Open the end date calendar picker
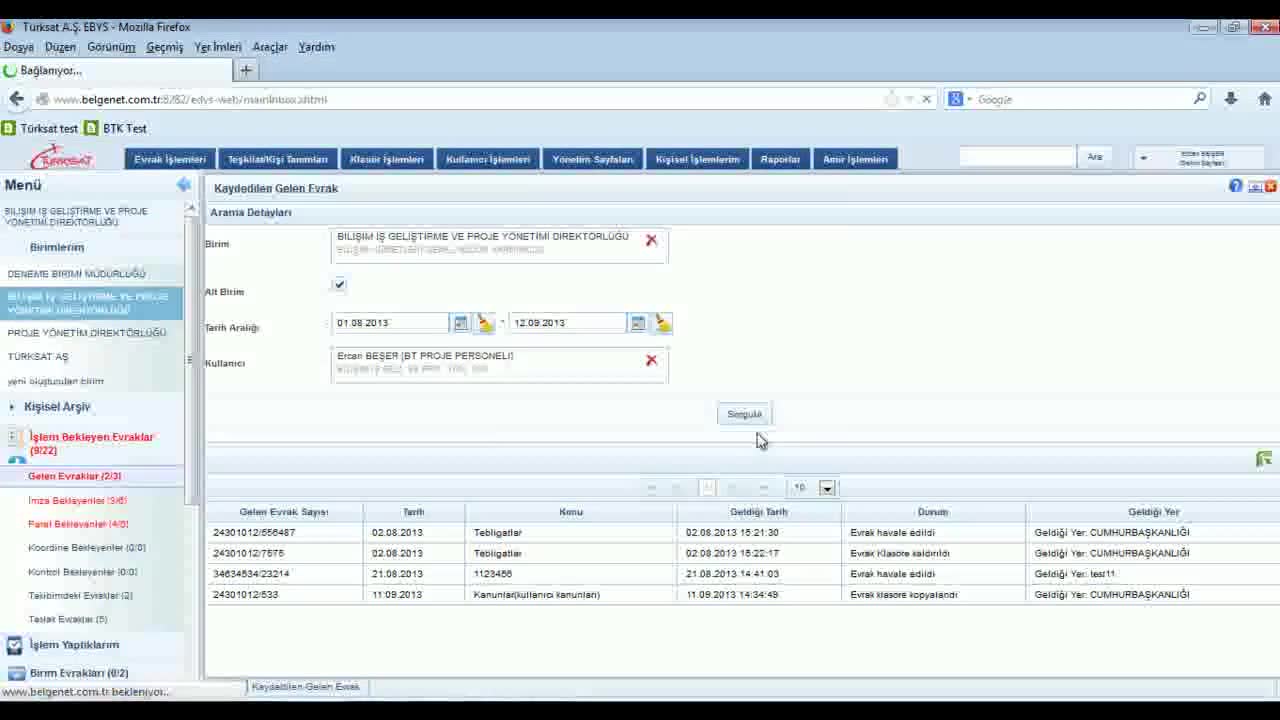1280x720 pixels. (x=638, y=323)
